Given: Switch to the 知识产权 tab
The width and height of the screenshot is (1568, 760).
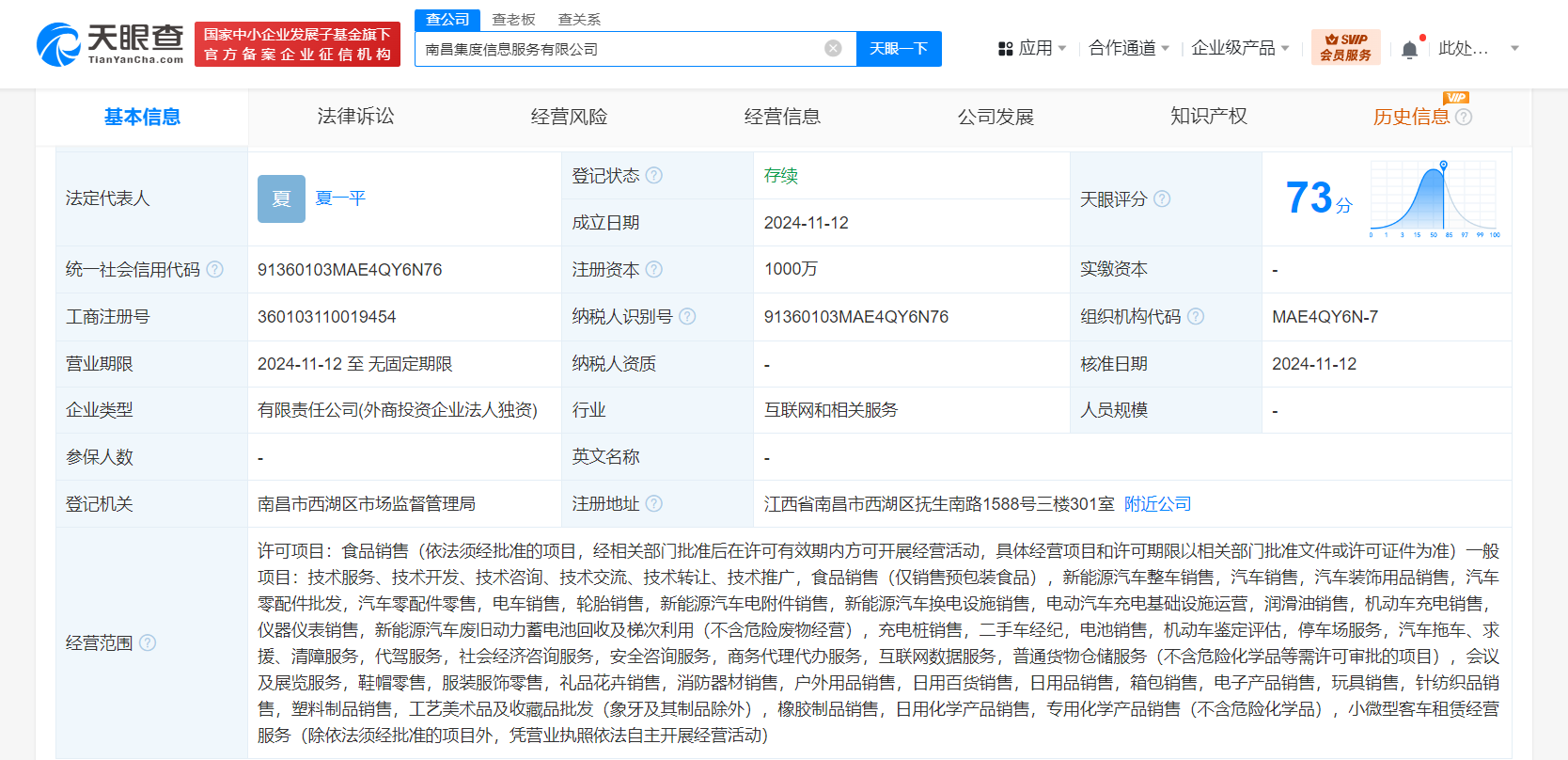Looking at the screenshot, I should point(1208,117).
